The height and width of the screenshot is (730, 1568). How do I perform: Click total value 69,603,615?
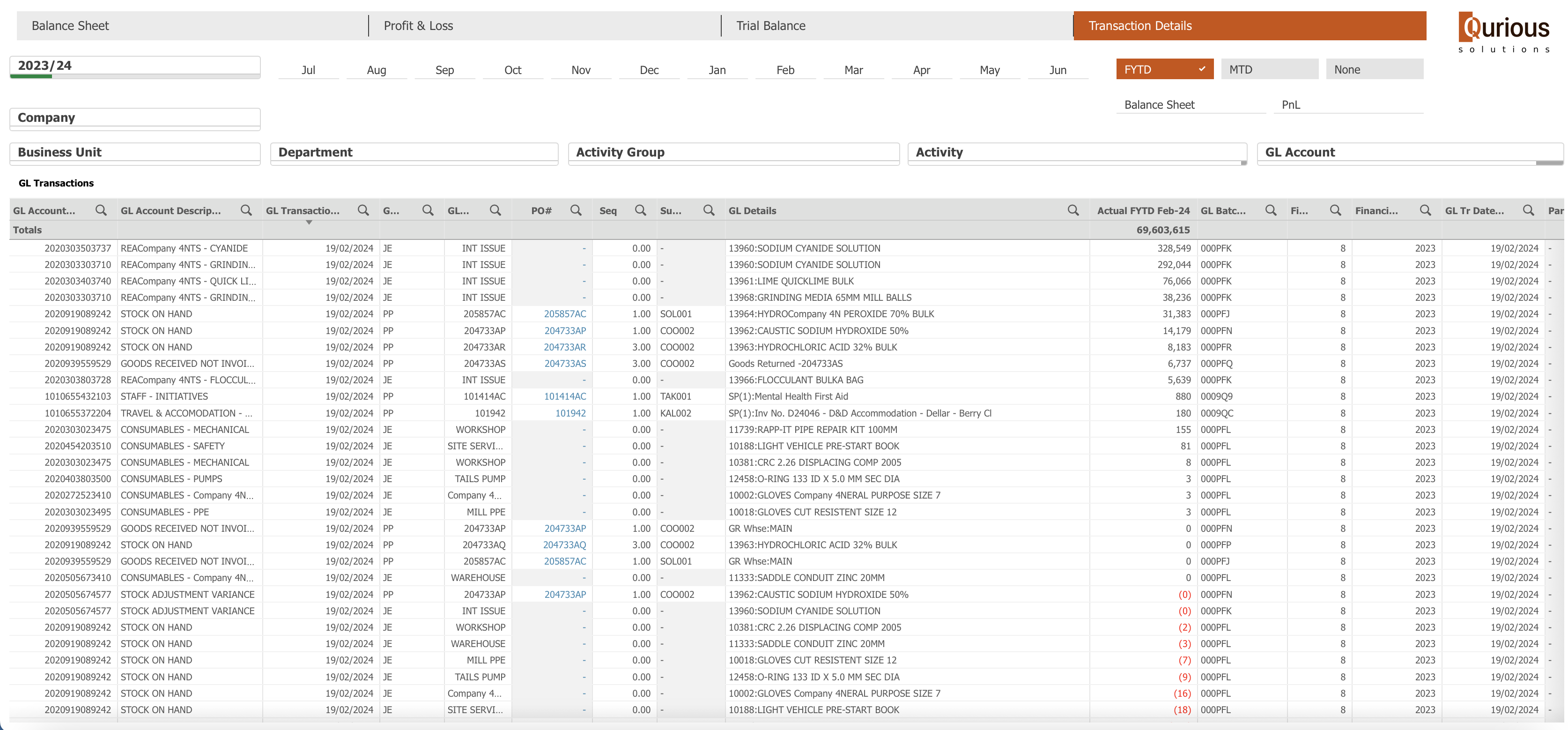[1162, 230]
